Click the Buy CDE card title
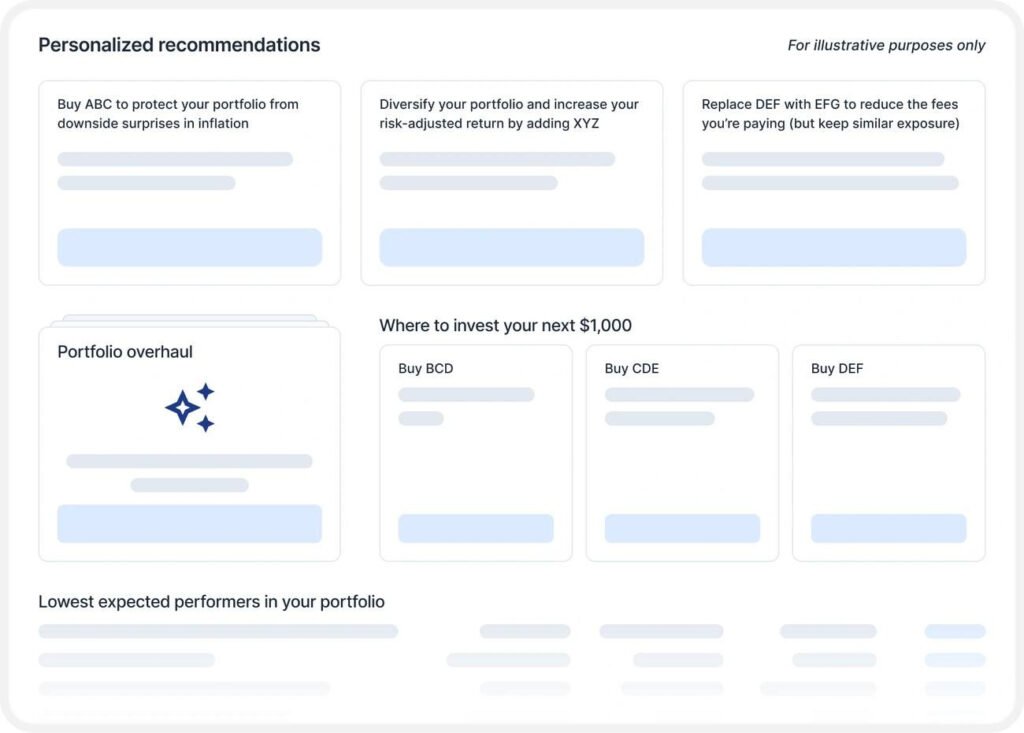Image resolution: width=1024 pixels, height=733 pixels. tap(631, 368)
